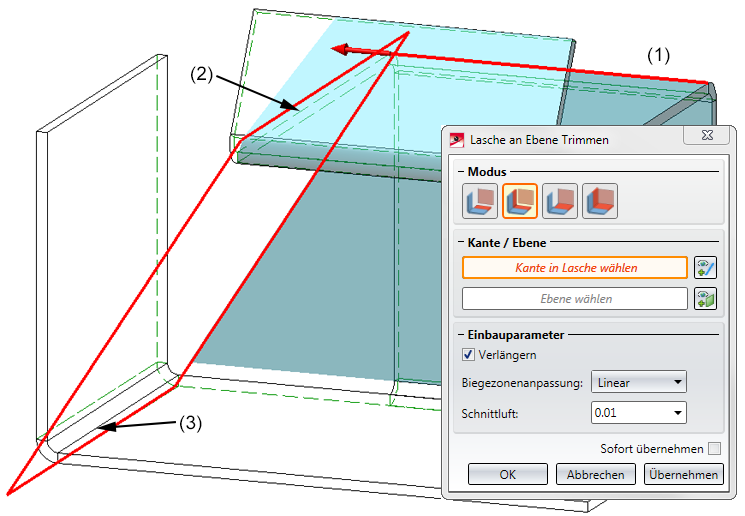
Task: Click the Lasche an Ebene Trimmen title
Action: pyautogui.click(x=539, y=140)
